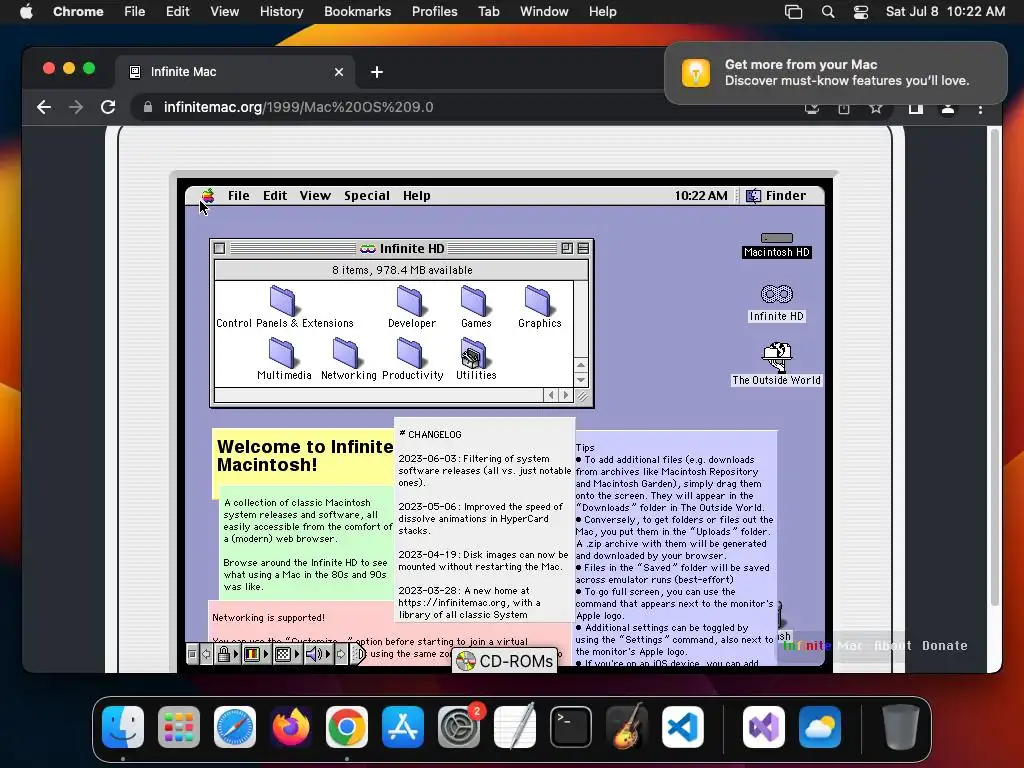
Task: Click the 'Welcome to Infinite Macintosh!' sticky note
Action: click(304, 455)
